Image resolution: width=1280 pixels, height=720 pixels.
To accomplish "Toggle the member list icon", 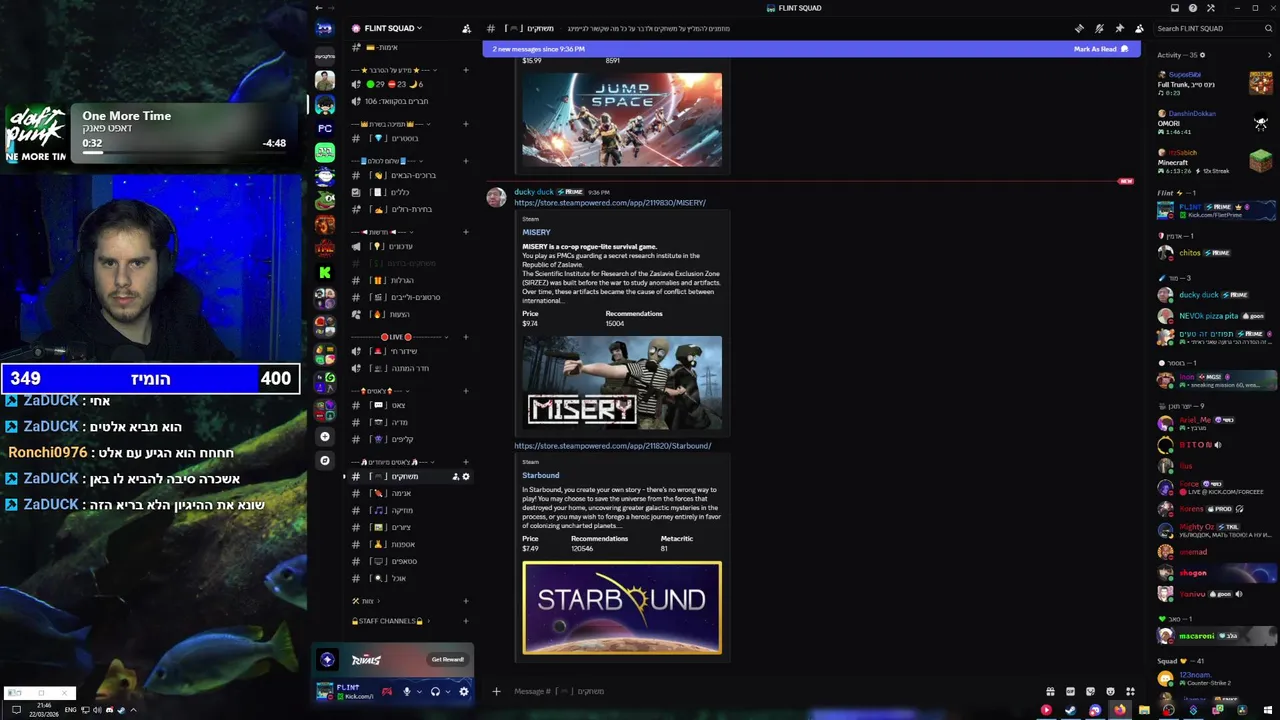I will coord(1139,28).
